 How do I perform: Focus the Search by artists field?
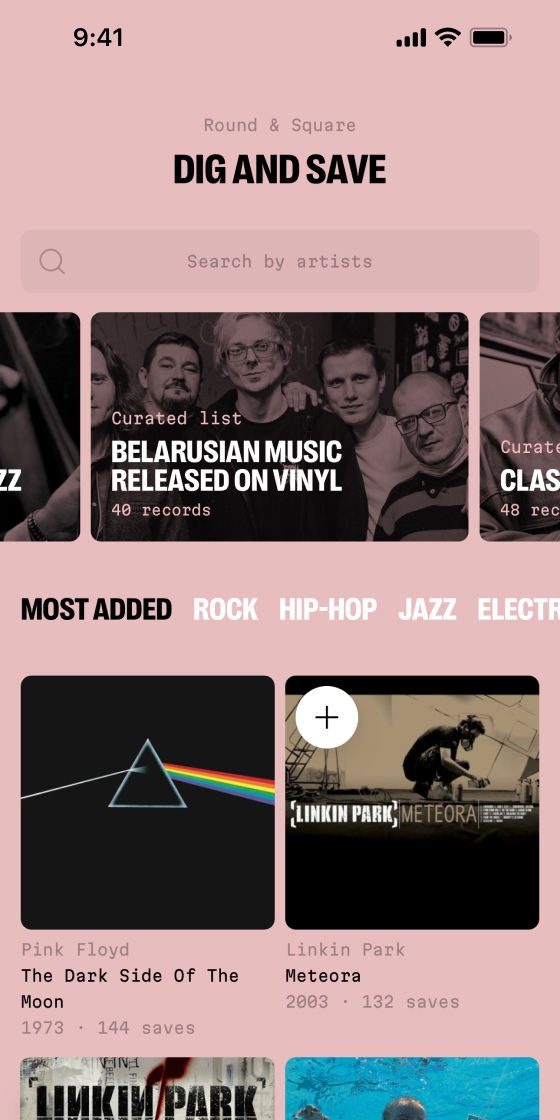(x=280, y=261)
